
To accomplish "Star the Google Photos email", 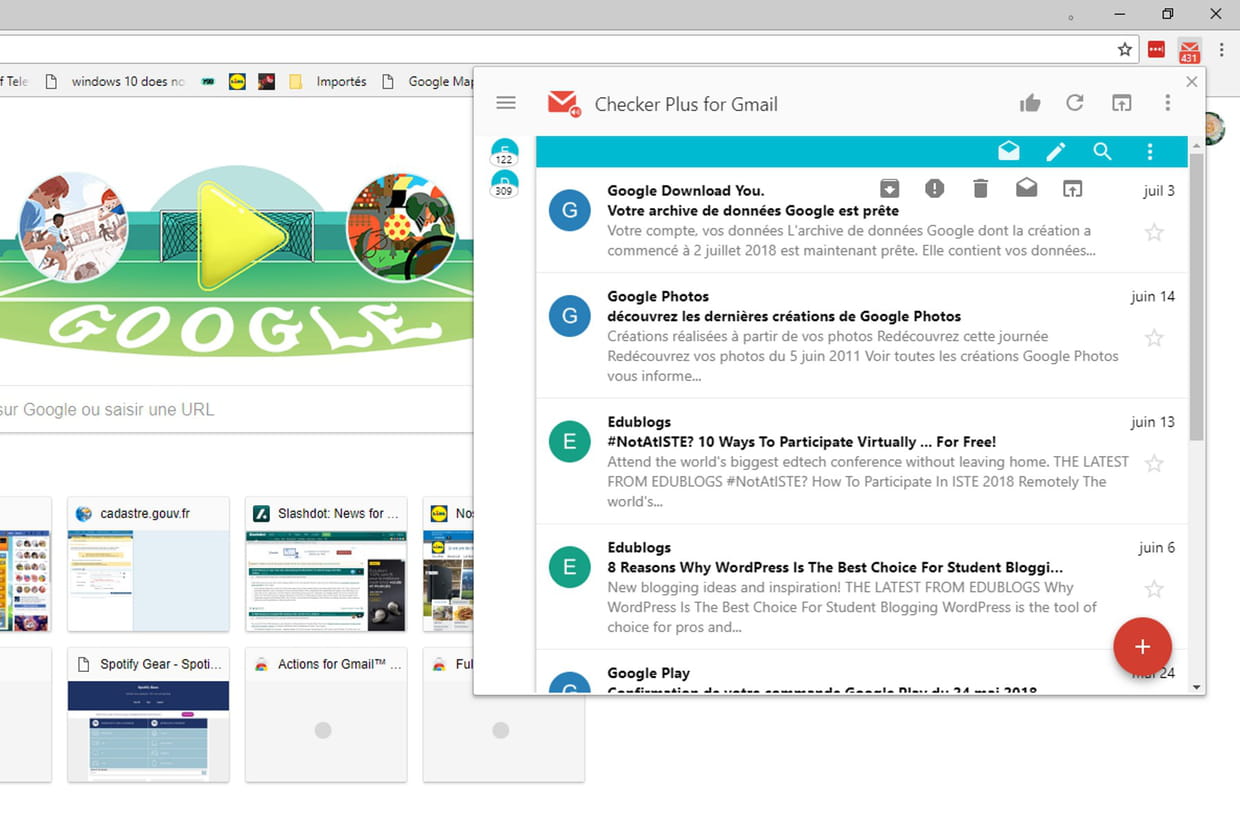I will 1154,337.
